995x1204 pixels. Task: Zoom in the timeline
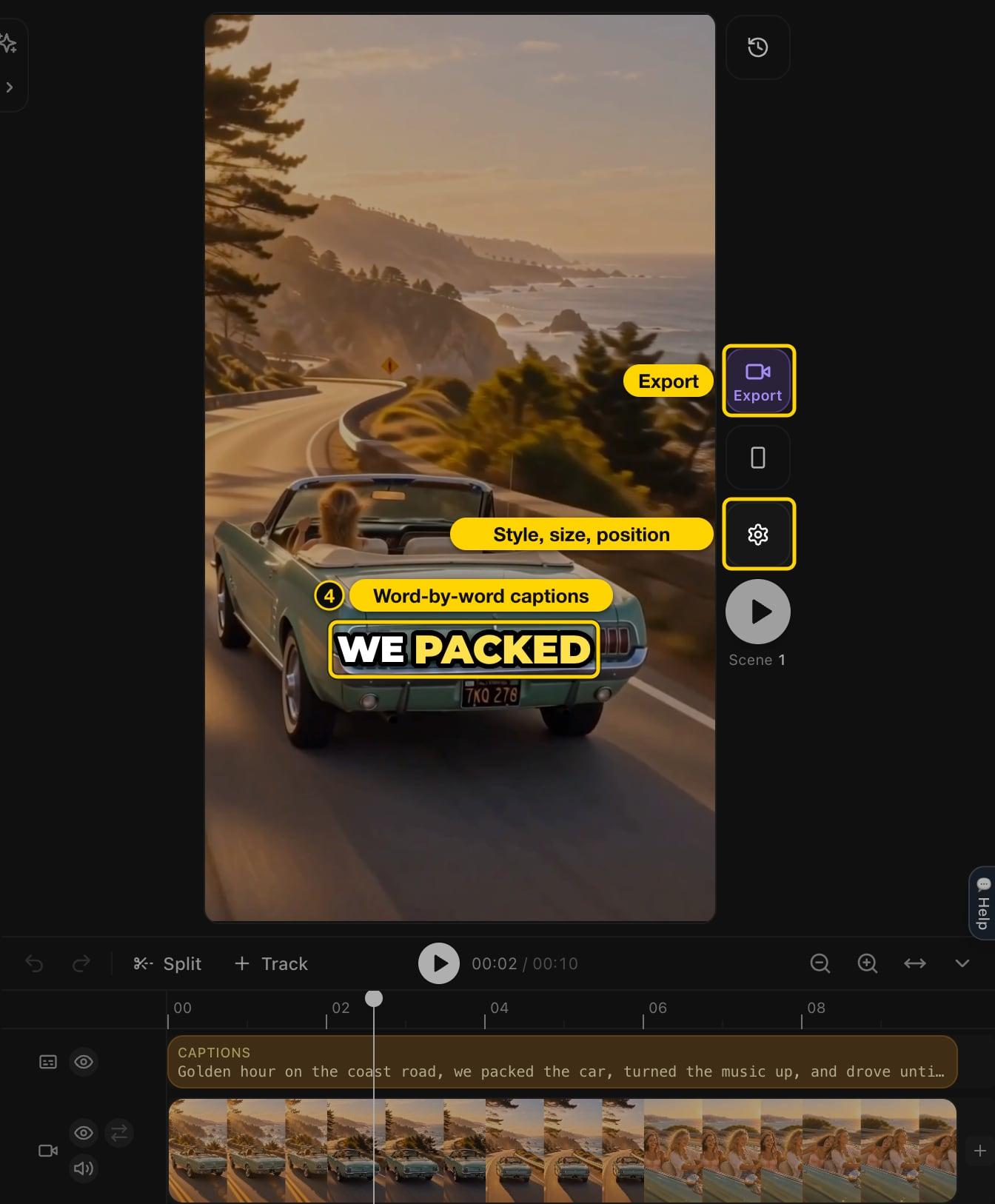pyautogui.click(x=867, y=963)
